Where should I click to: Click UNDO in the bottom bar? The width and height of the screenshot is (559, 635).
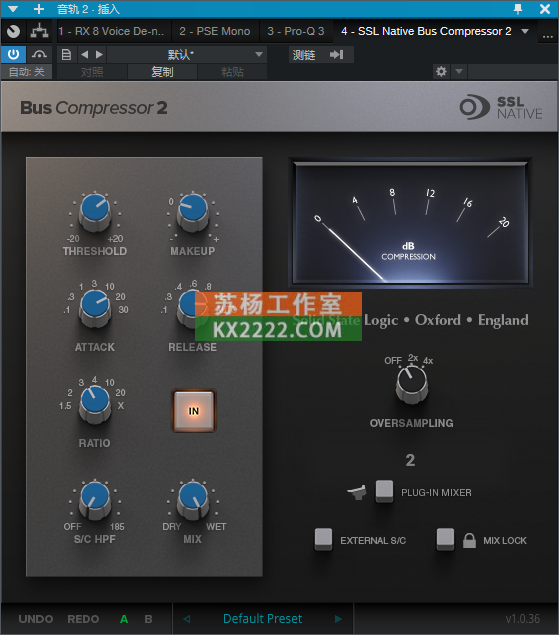(36, 619)
